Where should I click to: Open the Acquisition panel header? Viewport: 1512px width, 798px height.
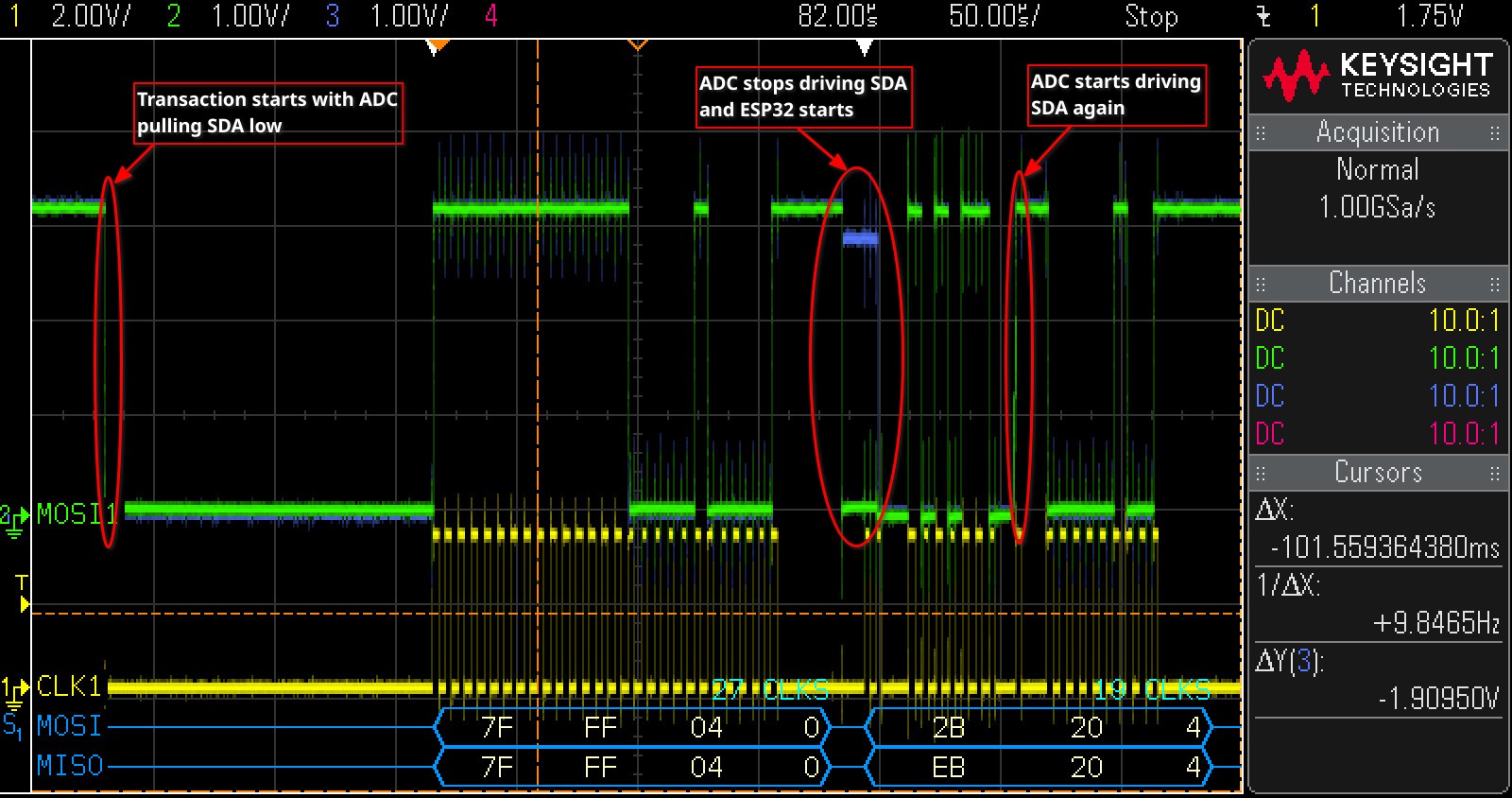click(1378, 132)
